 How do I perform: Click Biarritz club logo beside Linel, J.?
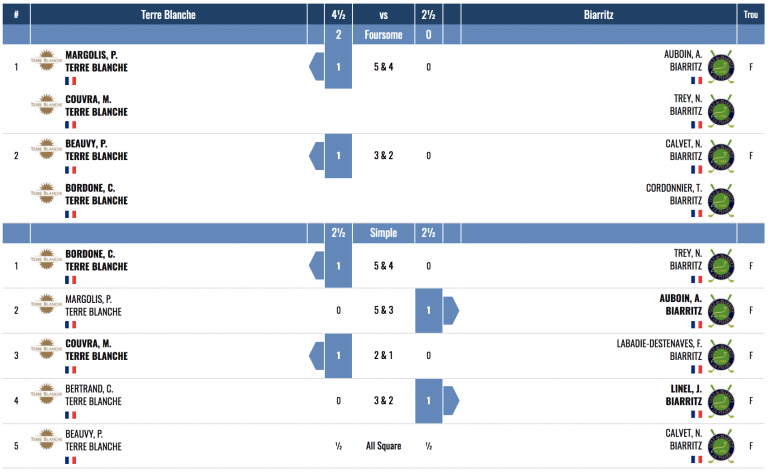tap(720, 401)
